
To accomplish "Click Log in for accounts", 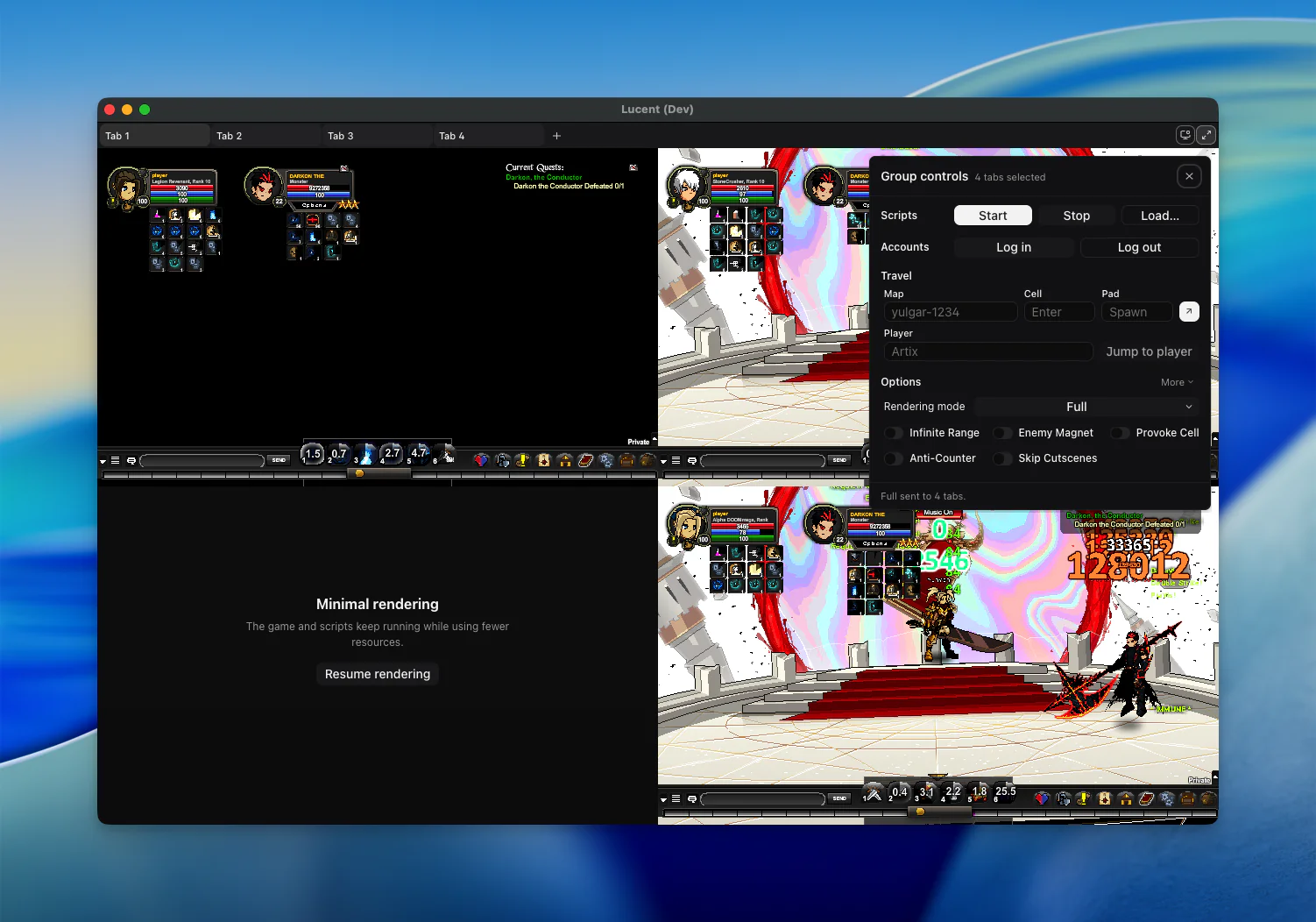I will pyautogui.click(x=1014, y=247).
